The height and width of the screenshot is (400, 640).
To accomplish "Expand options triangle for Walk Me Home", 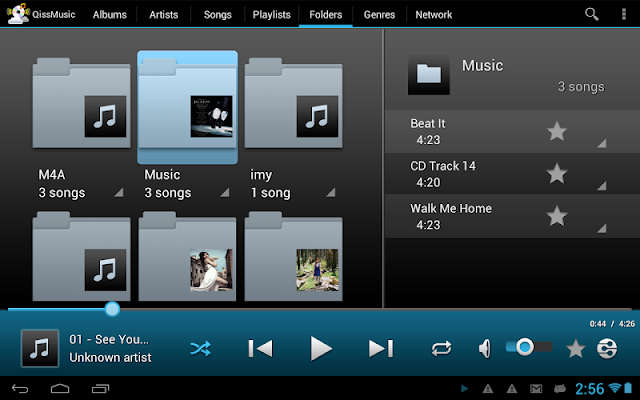I will click(x=602, y=228).
